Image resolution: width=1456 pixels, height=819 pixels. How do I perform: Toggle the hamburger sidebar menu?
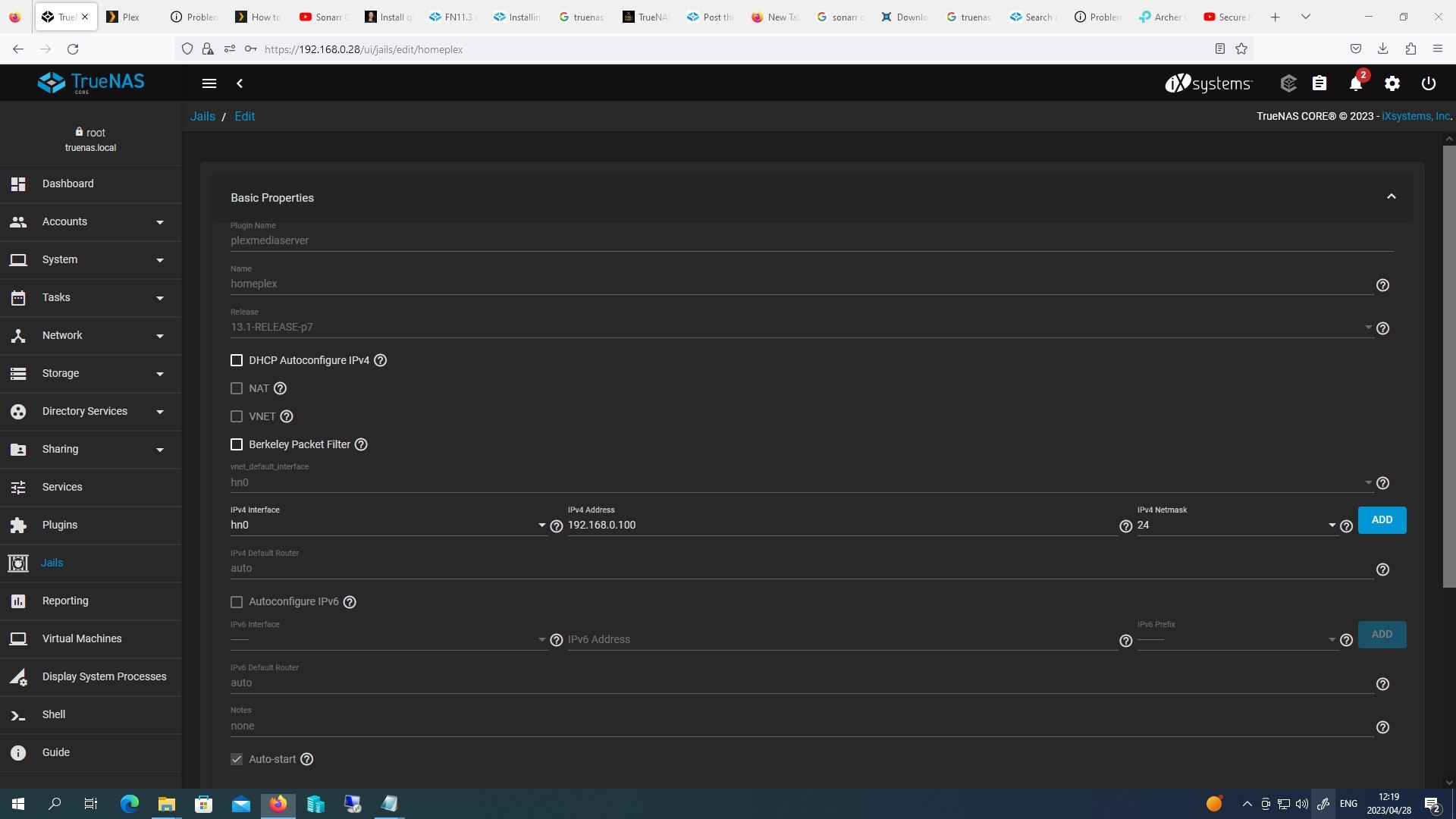pos(209,83)
